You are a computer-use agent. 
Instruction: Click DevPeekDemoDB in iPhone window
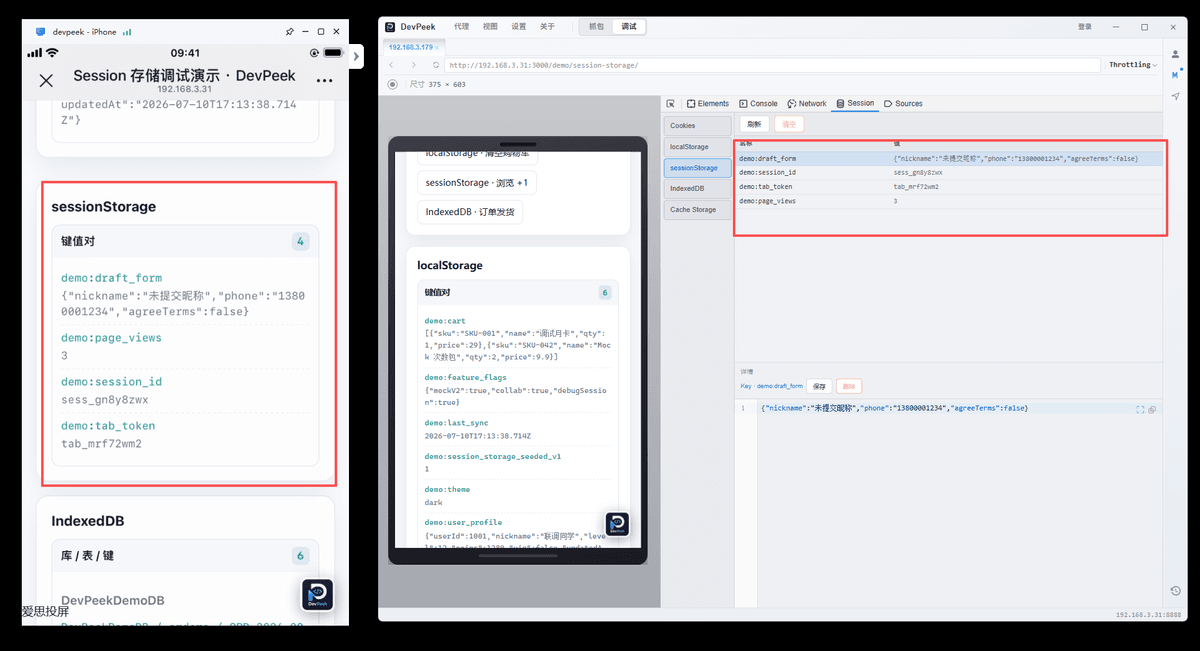click(x=113, y=601)
